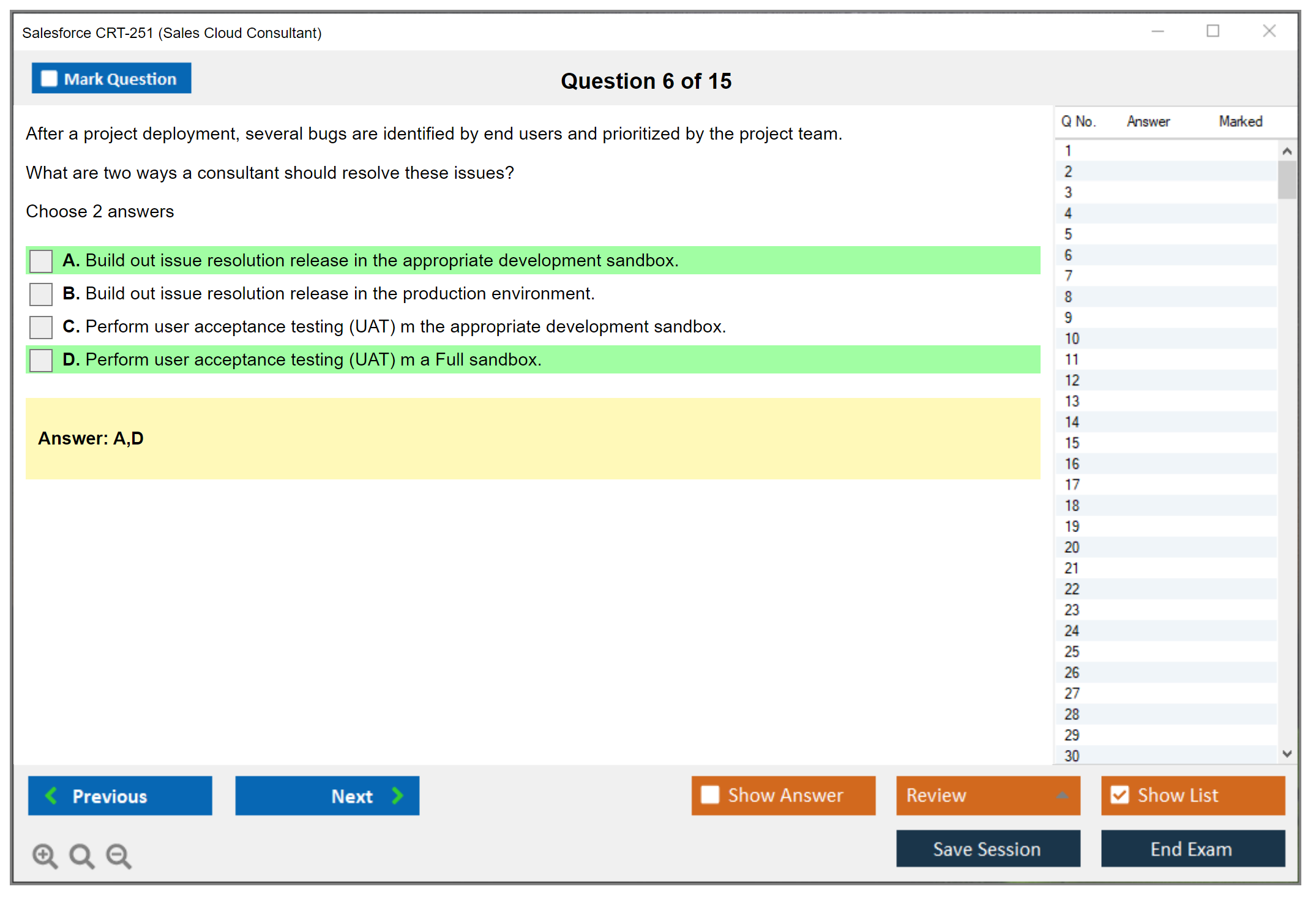Viewport: 1316px width, 900px height.
Task: Expand the Review dropdown arrow
Action: (x=1062, y=795)
